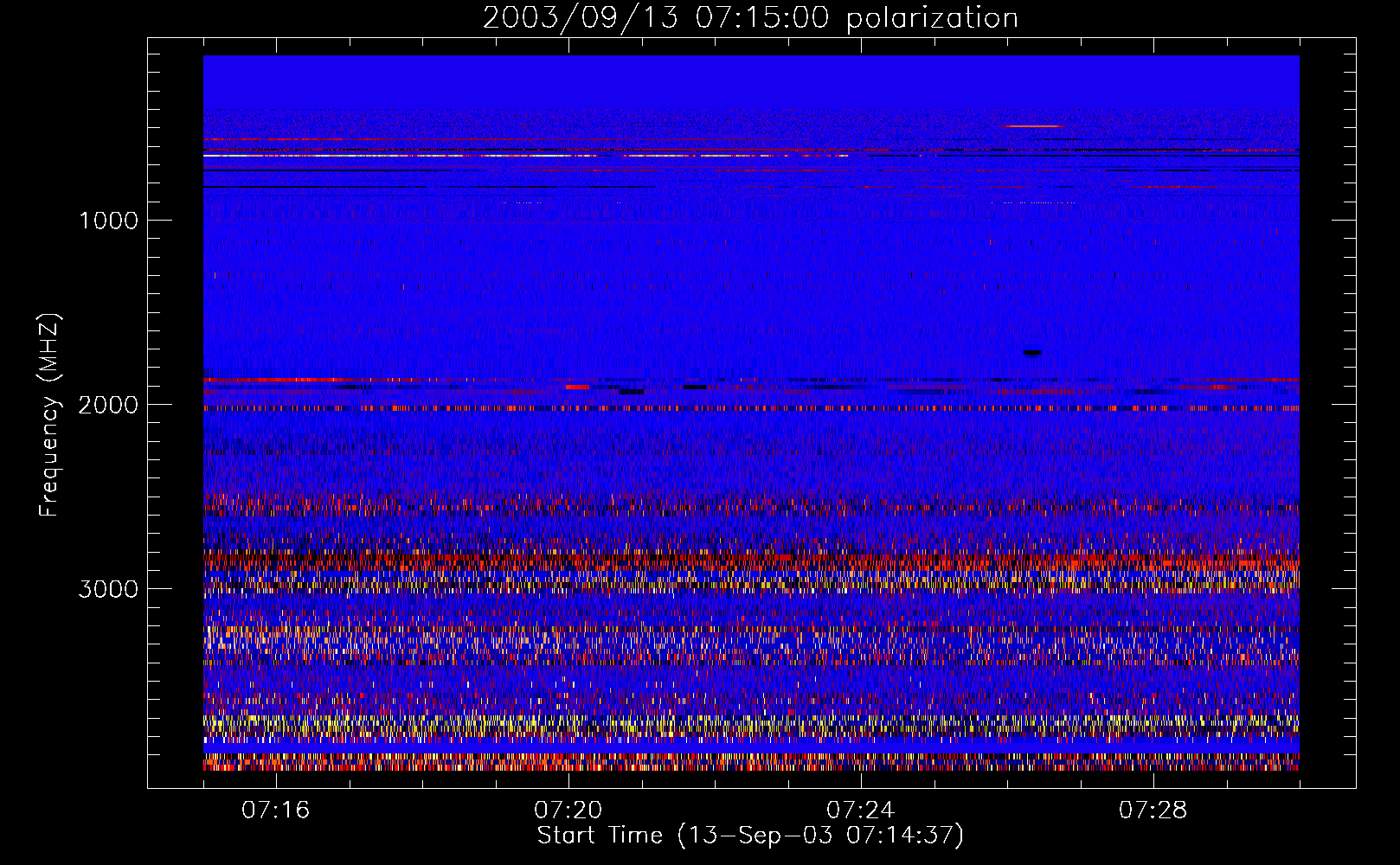Click the '2000' frequency tick label
This screenshot has height=865, width=1400.
coord(108,405)
